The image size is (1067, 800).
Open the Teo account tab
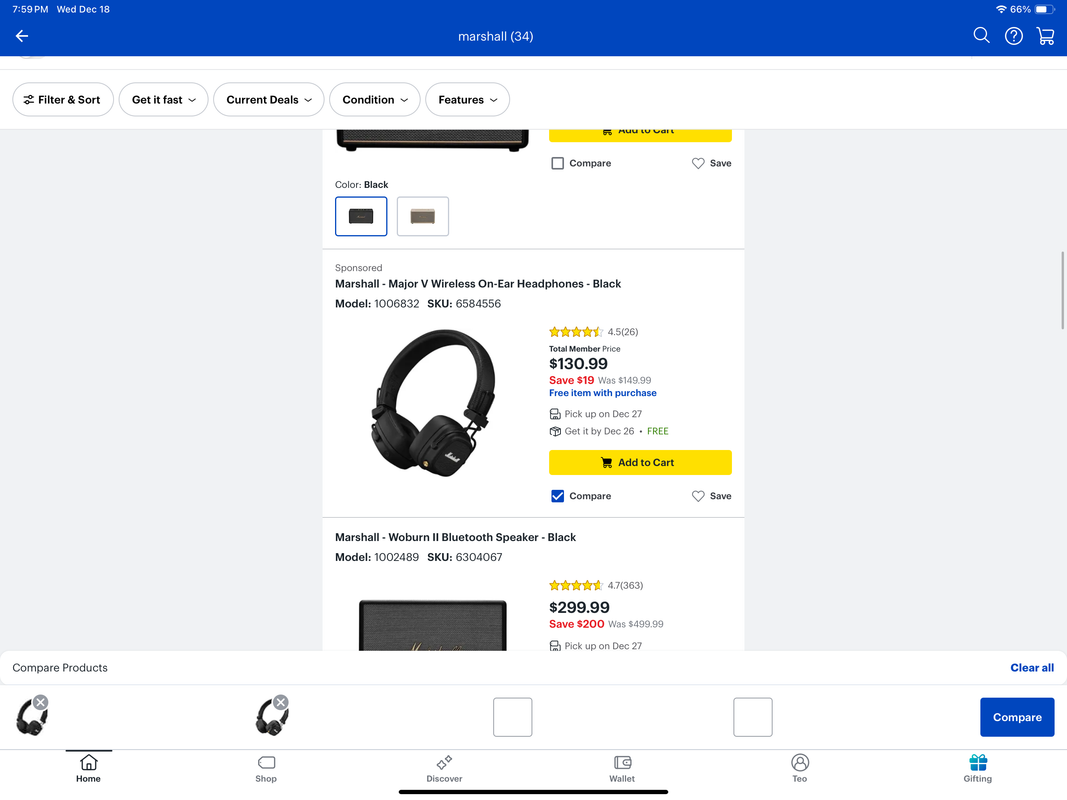[800, 769]
